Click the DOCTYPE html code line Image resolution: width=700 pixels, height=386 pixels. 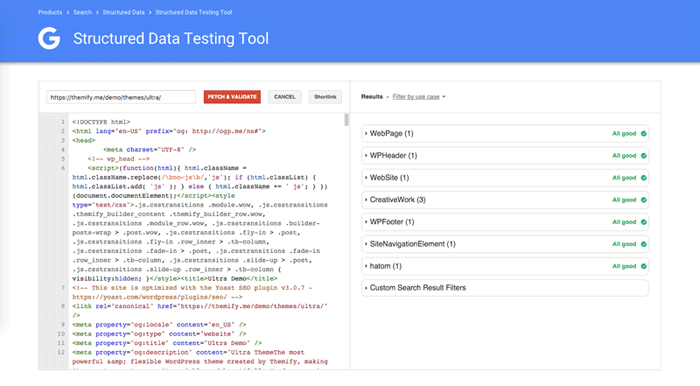[101, 122]
